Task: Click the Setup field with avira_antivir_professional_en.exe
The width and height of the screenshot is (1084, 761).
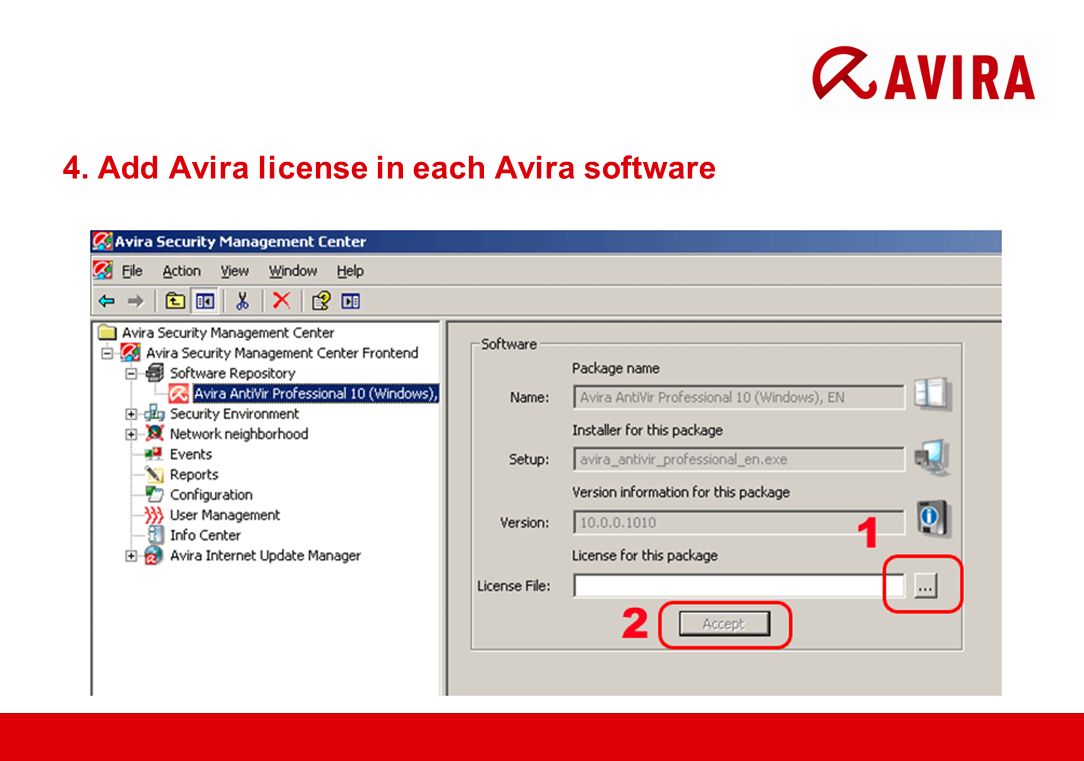Action: coord(738,459)
